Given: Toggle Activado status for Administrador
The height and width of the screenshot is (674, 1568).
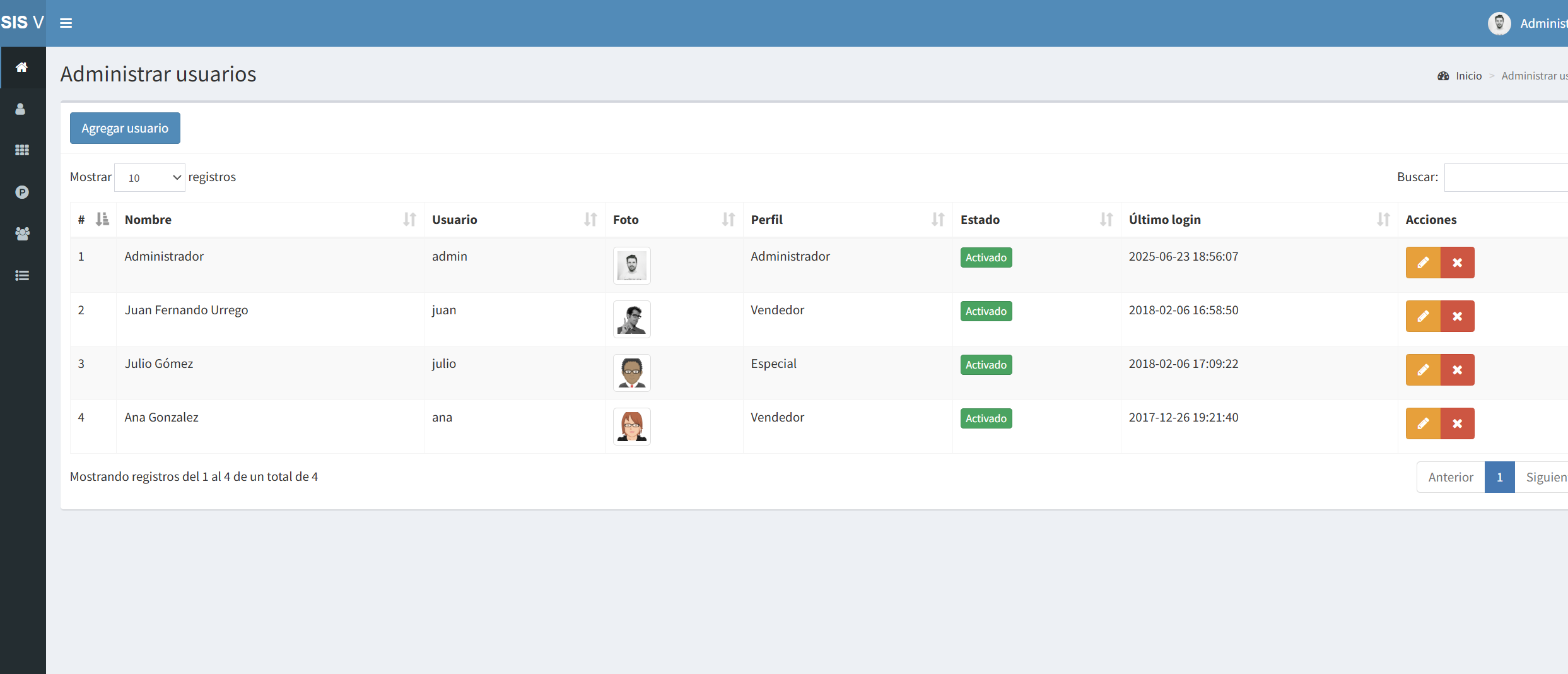Looking at the screenshot, I should [x=986, y=257].
